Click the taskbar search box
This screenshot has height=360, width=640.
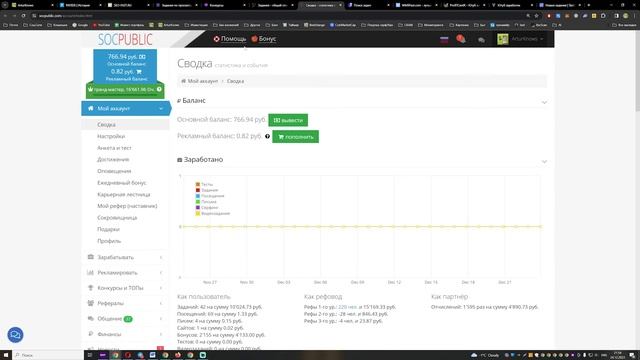click(48, 355)
